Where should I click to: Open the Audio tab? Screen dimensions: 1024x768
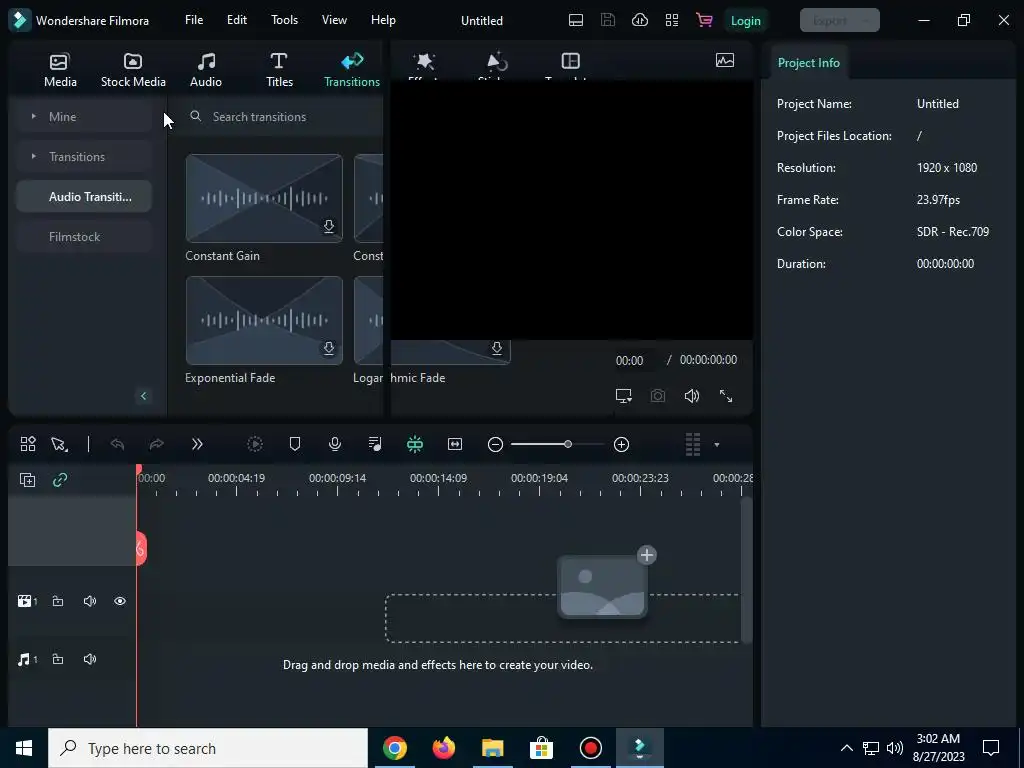(206, 70)
